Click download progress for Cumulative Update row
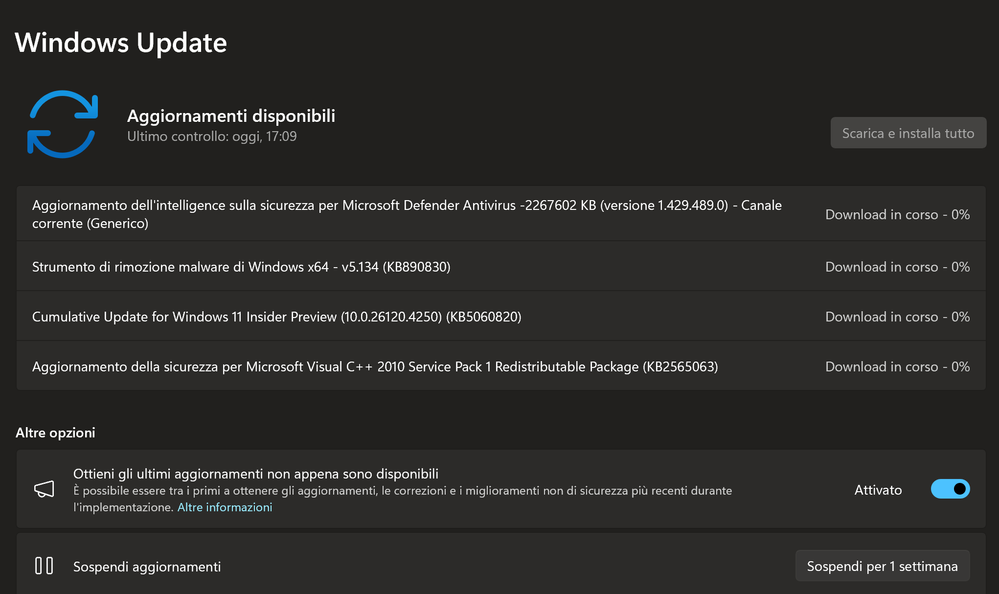 (897, 317)
